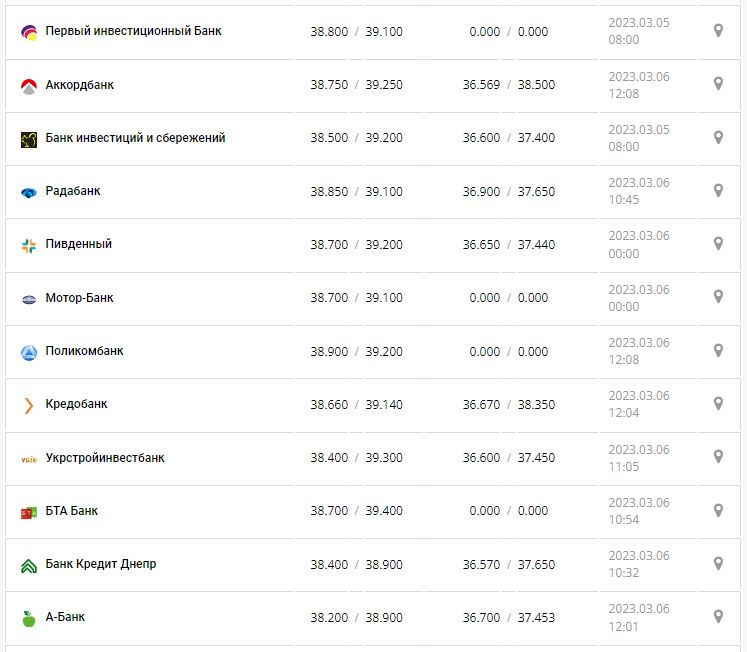This screenshot has height=652, width=747.
Task: Click the Кредобанк orange chevron logo
Action: pos(28,405)
